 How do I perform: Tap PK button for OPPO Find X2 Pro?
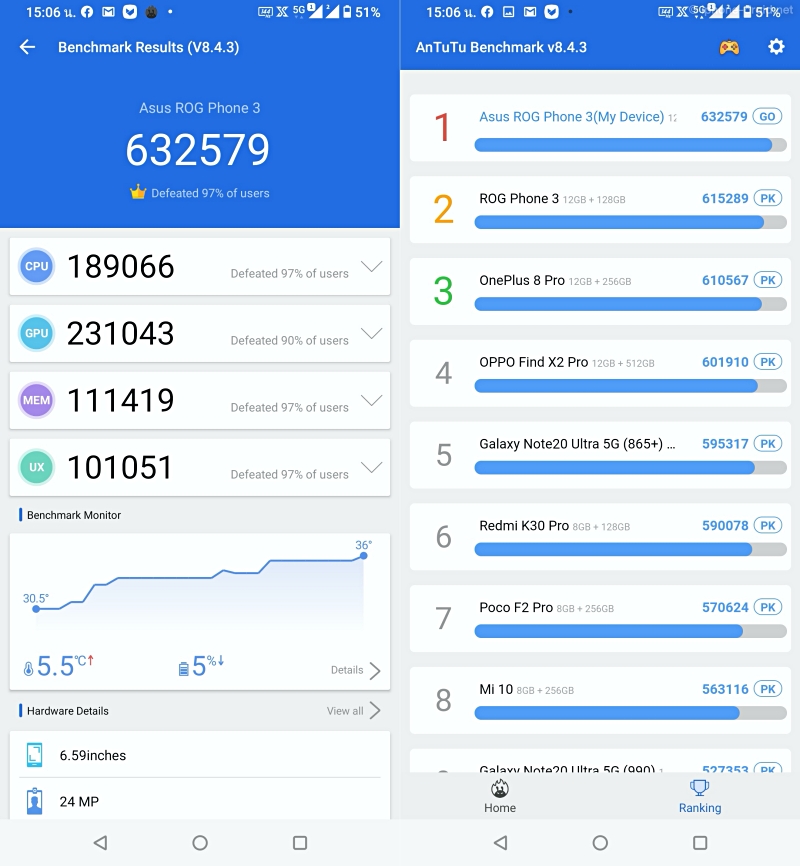click(x=768, y=362)
